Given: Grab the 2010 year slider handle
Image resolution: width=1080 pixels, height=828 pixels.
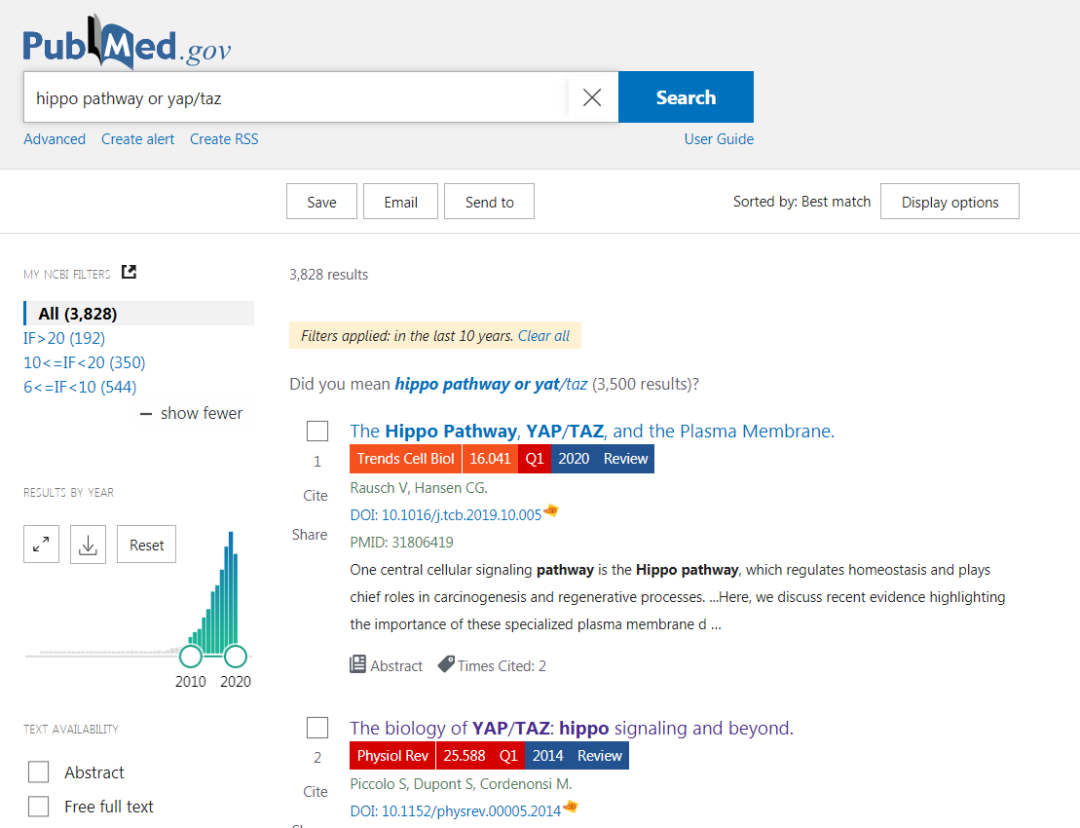Looking at the screenshot, I should pos(190,656).
